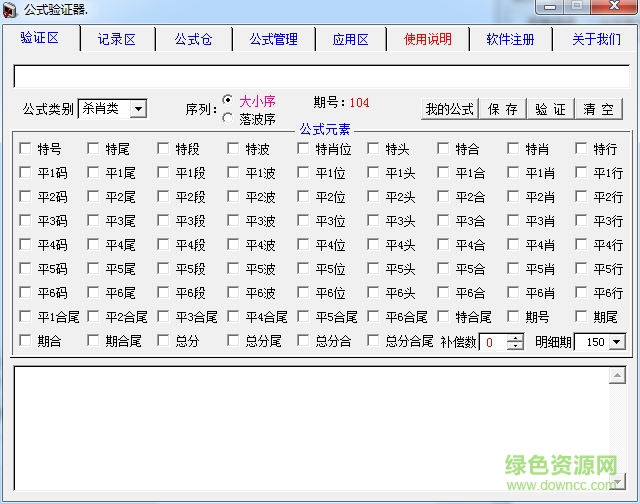Screen dimensions: 640x504
Task: Open the 使用说明 tab
Action: (x=428, y=39)
